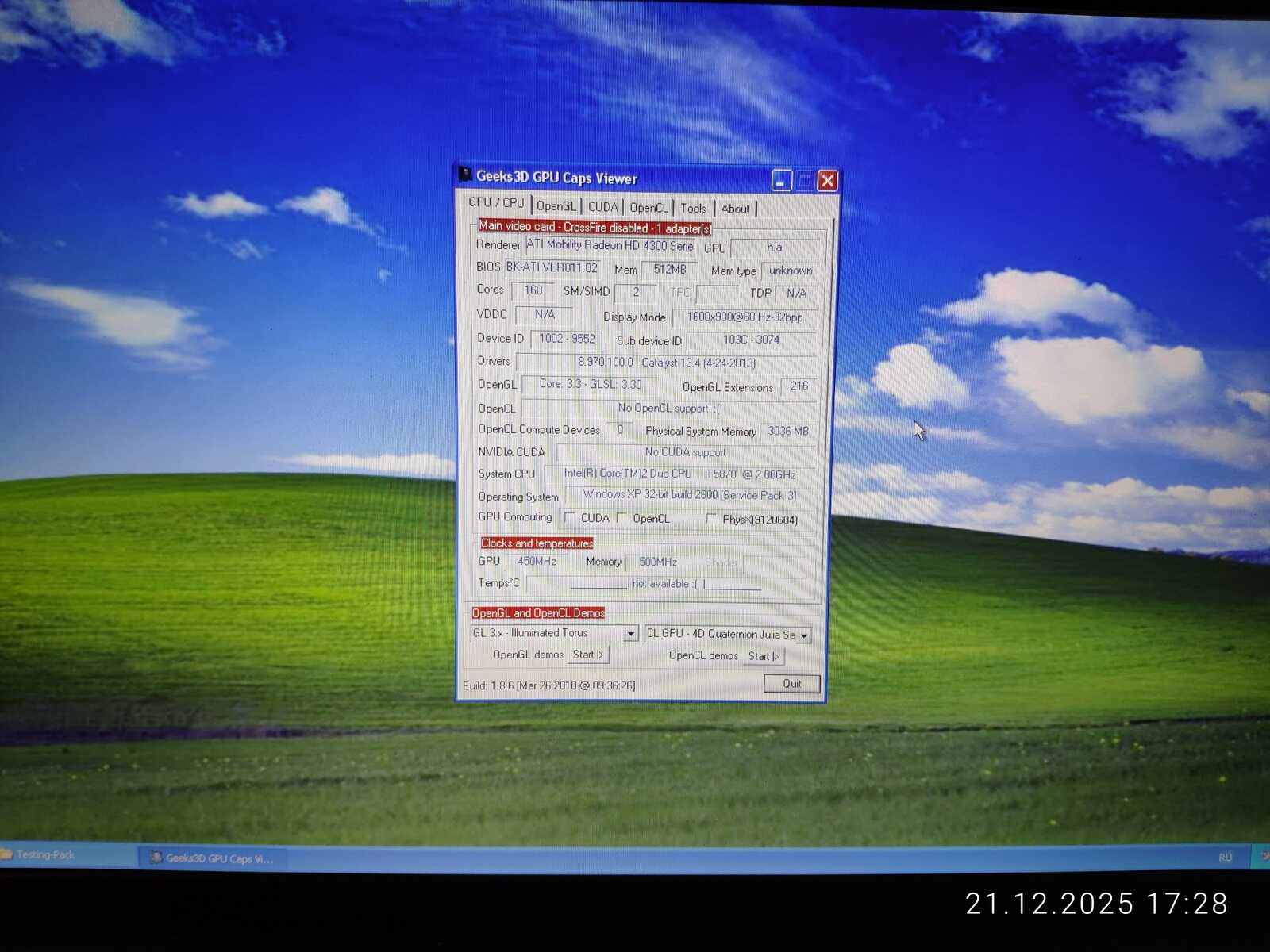Click the Mem type field showing unknown

[790, 271]
